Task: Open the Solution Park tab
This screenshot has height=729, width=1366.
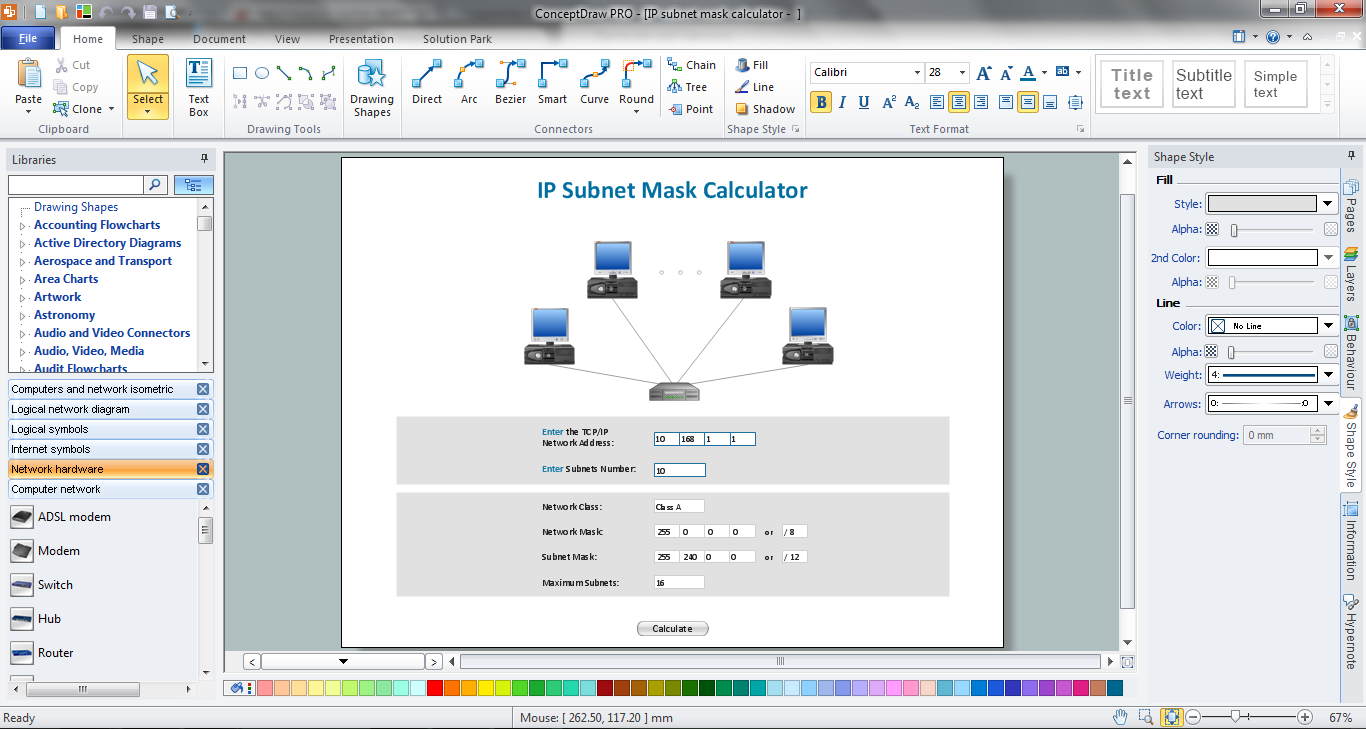Action: click(x=457, y=39)
